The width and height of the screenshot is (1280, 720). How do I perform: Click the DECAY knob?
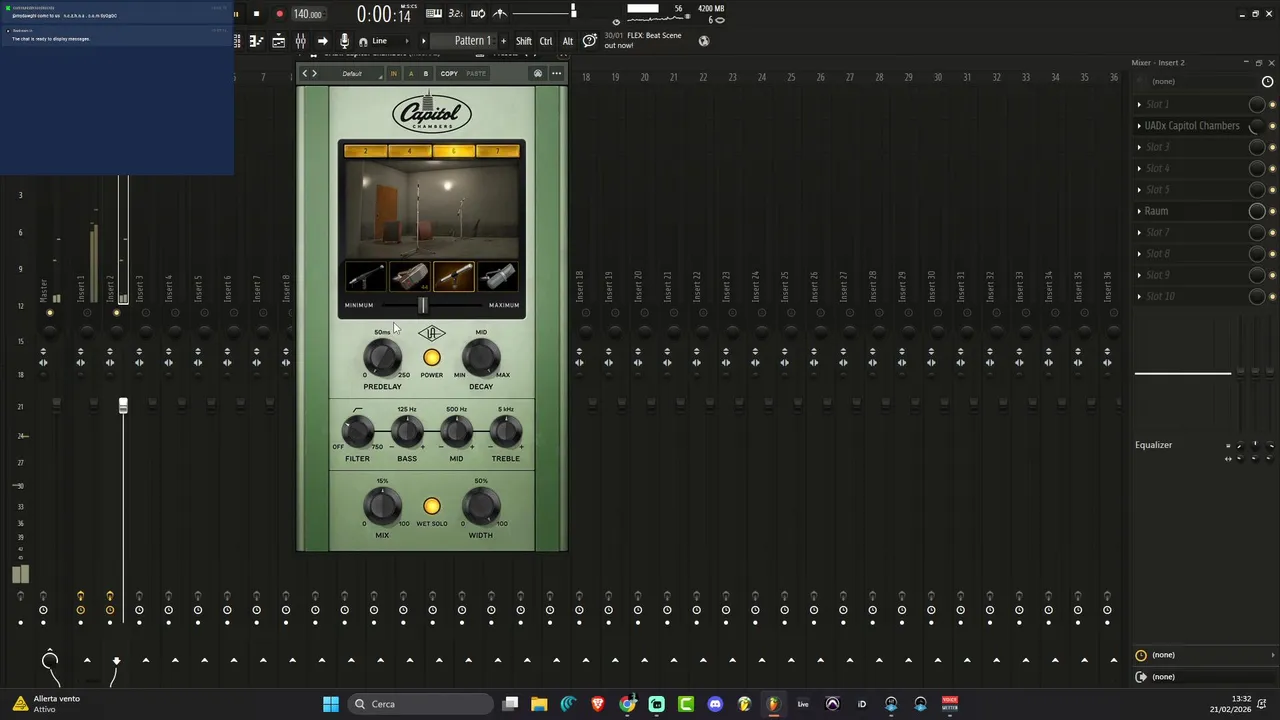pos(481,357)
